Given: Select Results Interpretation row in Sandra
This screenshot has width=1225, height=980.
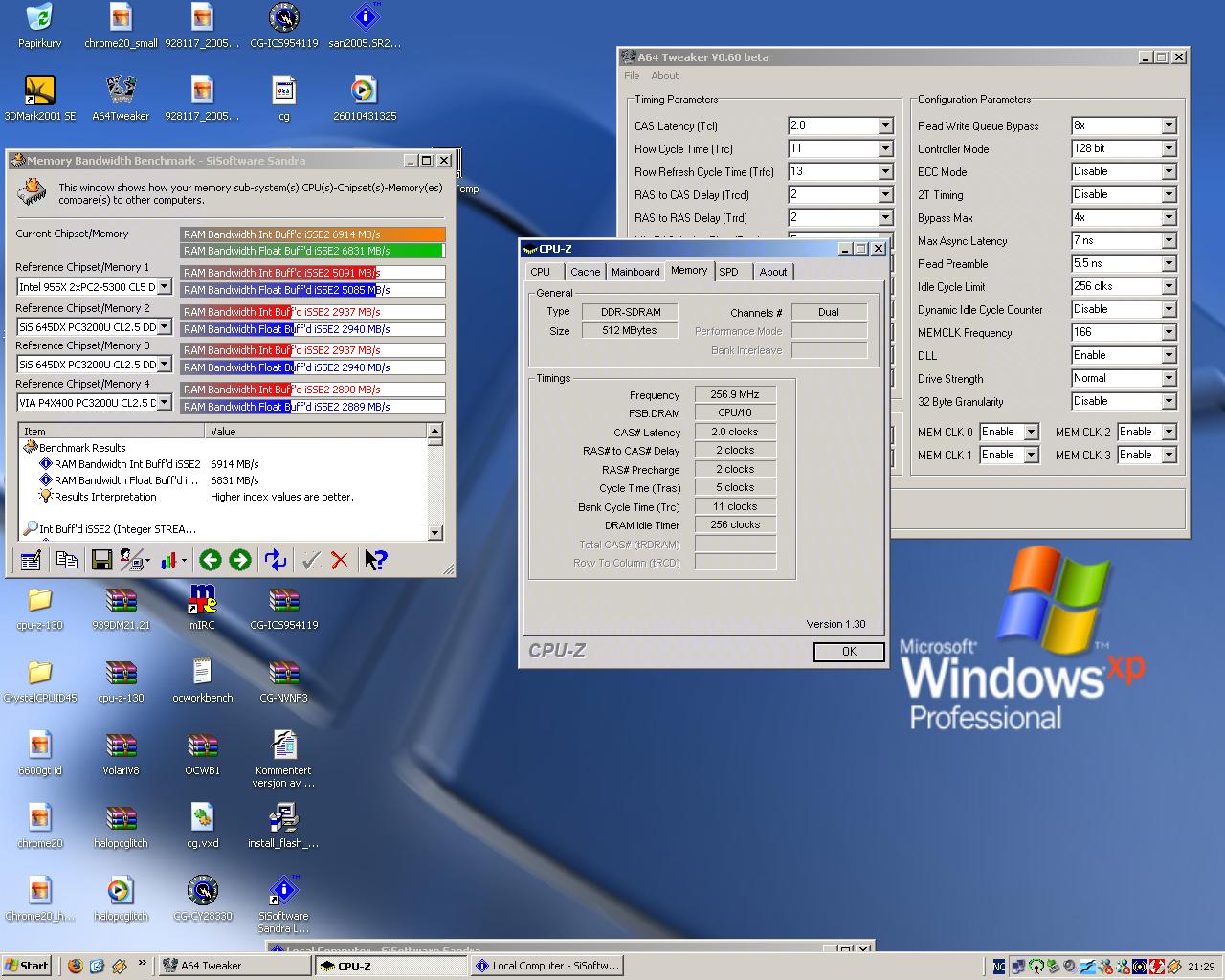Looking at the screenshot, I should coord(105,497).
